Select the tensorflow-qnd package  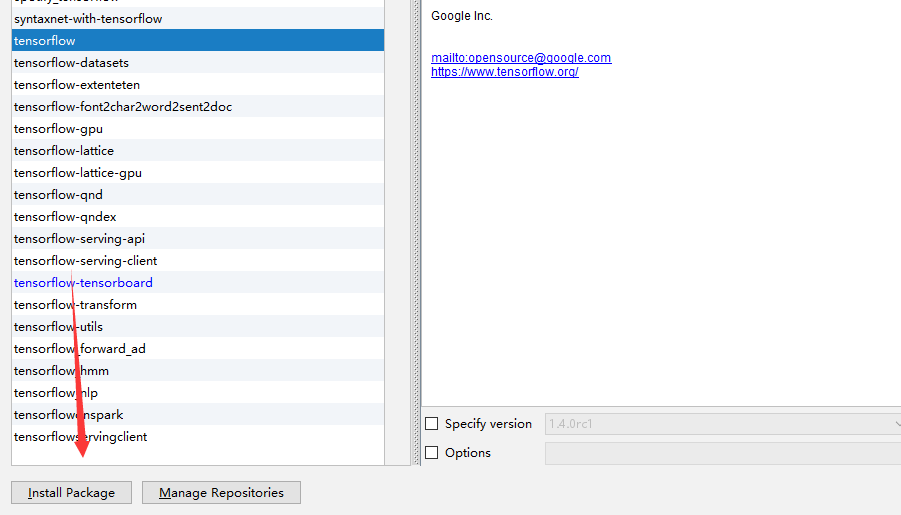198,194
